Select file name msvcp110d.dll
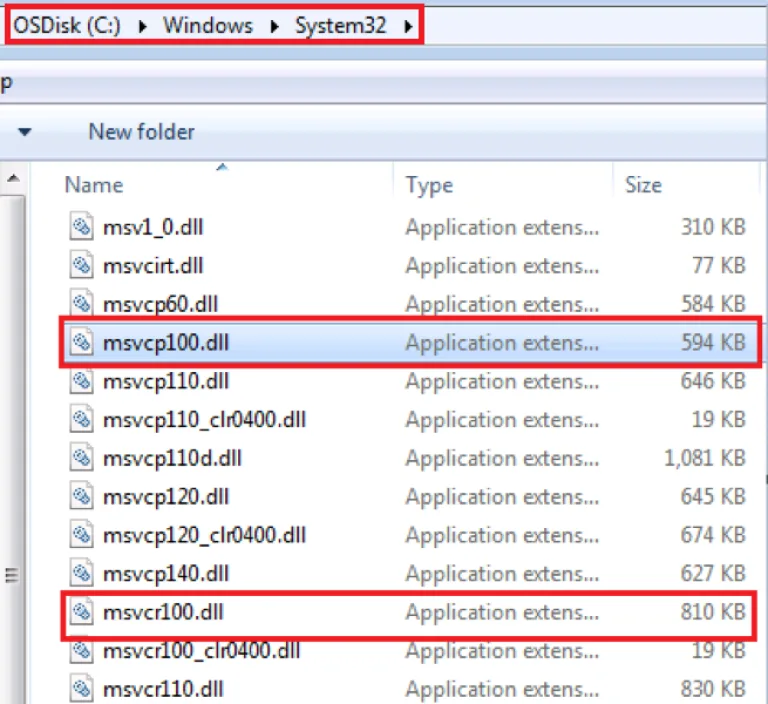768x704 pixels. (172, 459)
